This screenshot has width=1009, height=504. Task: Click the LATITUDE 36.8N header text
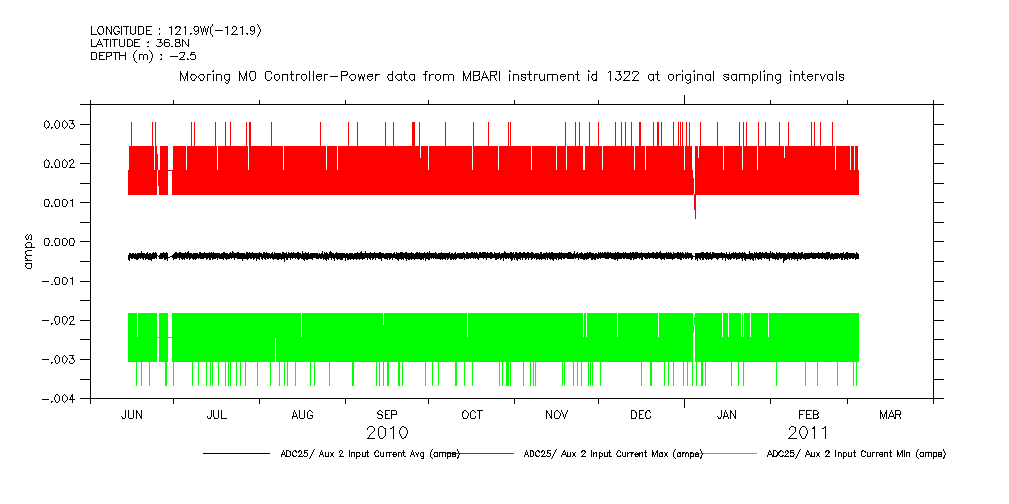(138, 43)
